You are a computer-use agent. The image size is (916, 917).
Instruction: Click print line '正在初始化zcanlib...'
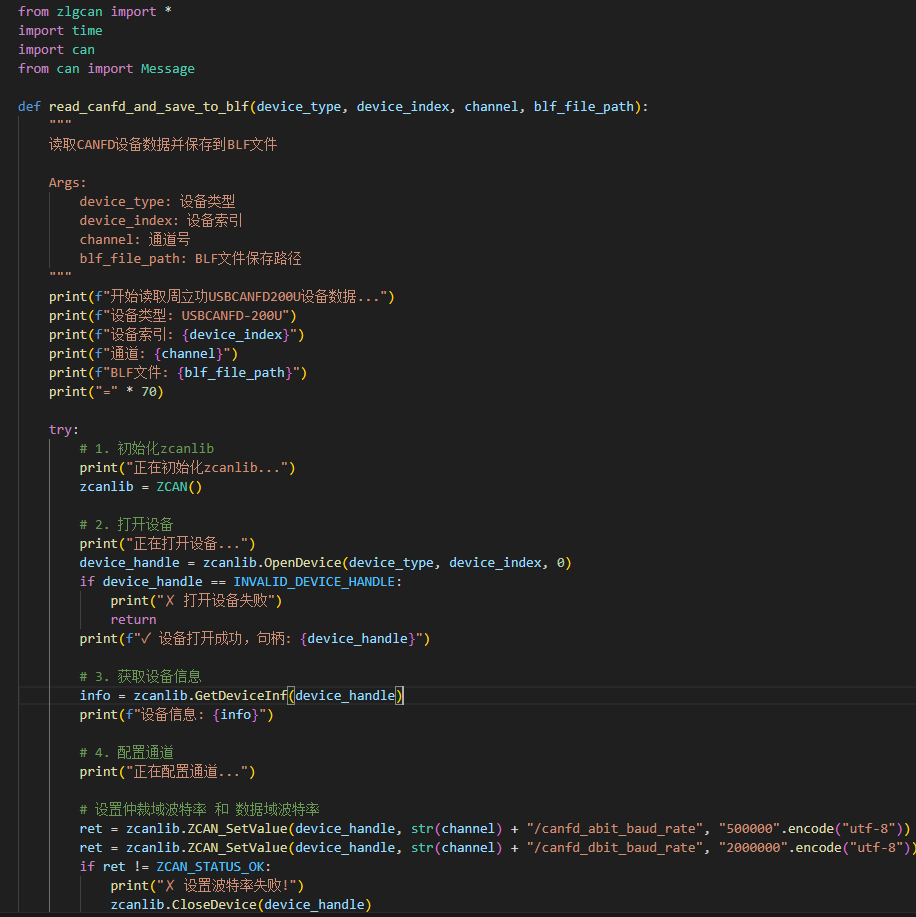pos(187,468)
